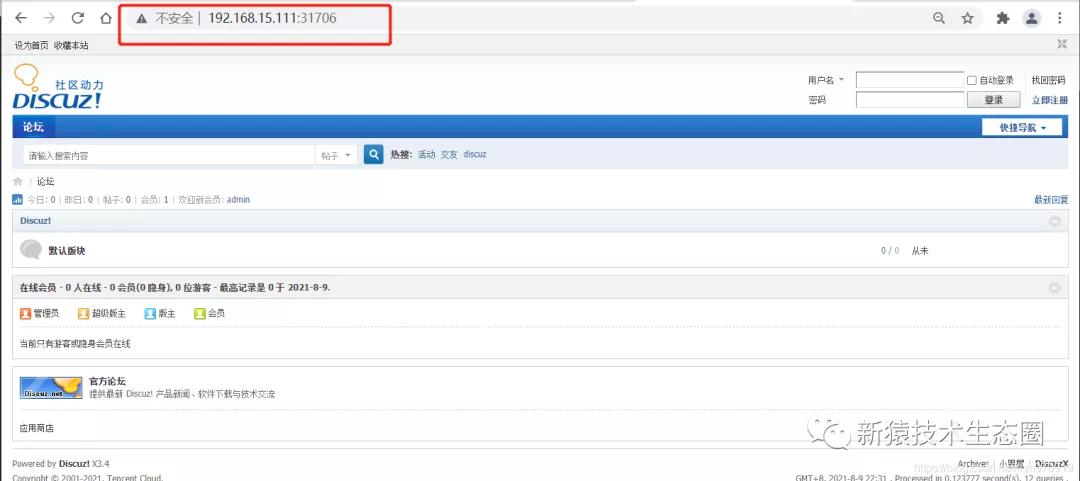
Task: Open the 默认版块 board
Action: 67,251
